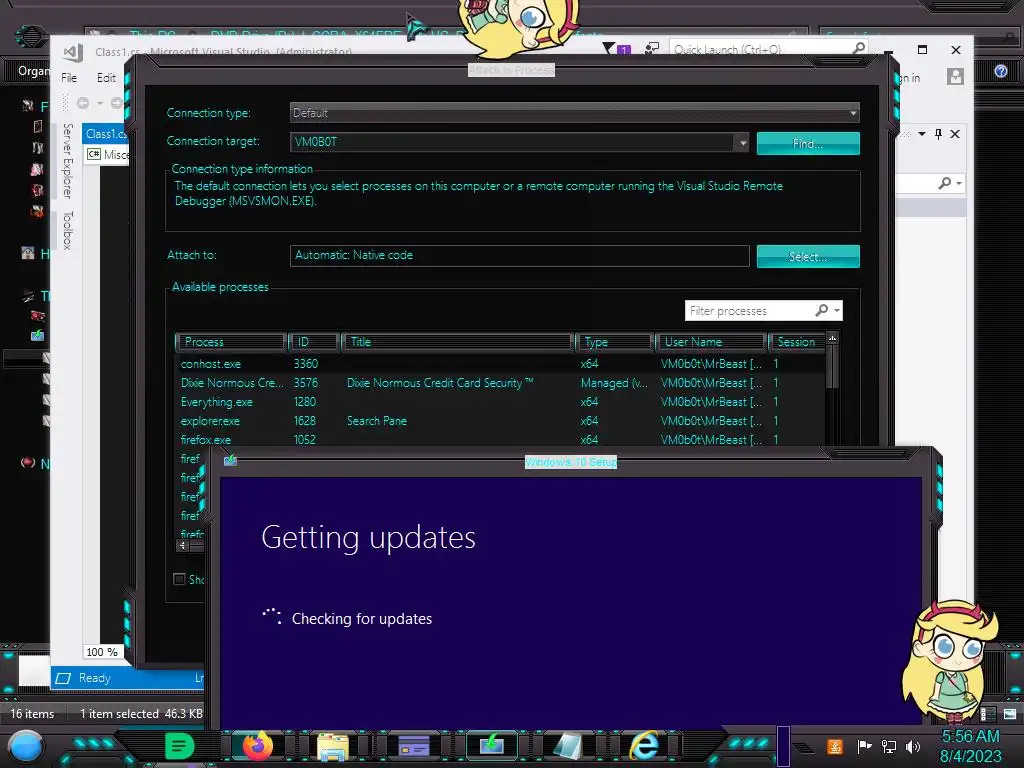Click the Visual Studio account avatar icon
The width and height of the screenshot is (1024, 768).
(955, 76)
